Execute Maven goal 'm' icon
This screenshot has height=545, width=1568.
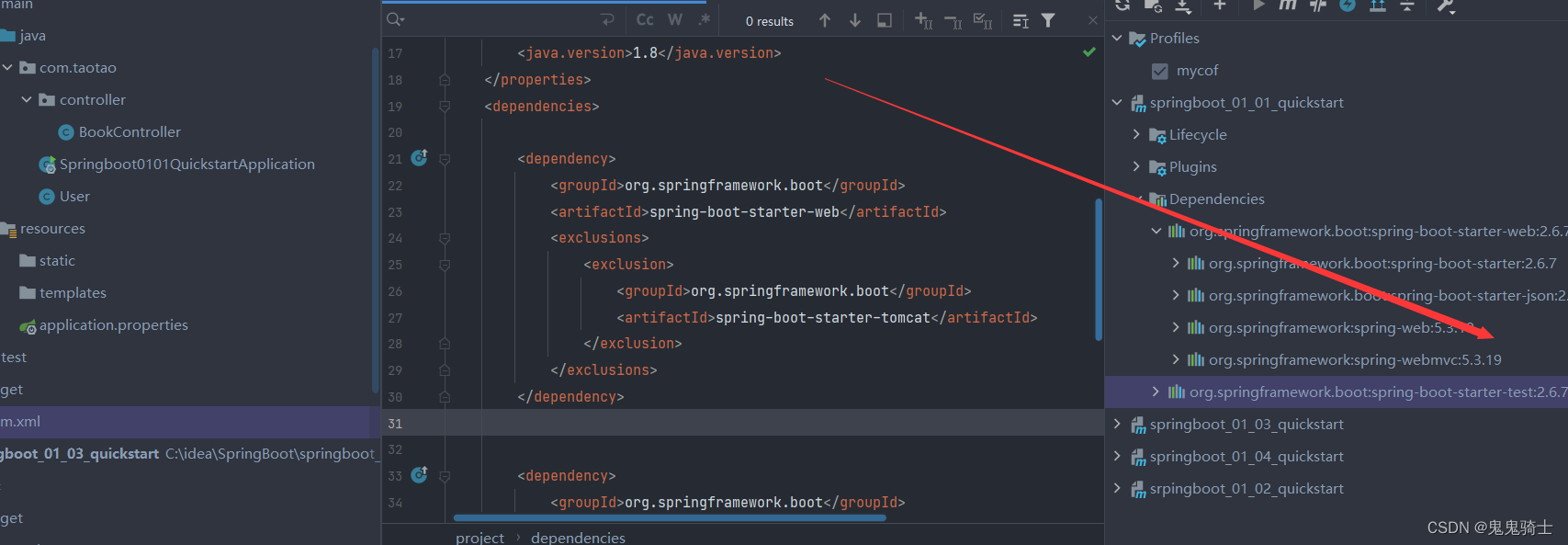pyautogui.click(x=1288, y=6)
